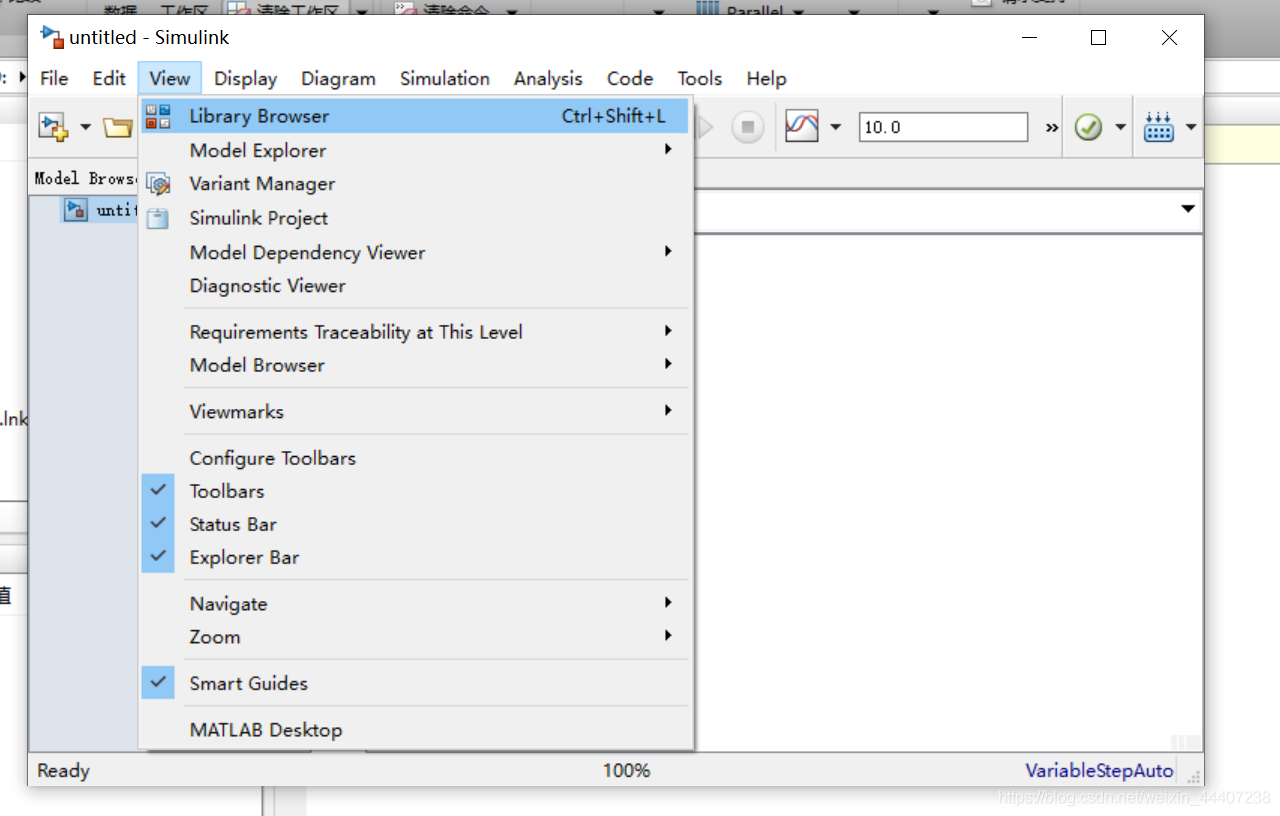Expand the Zoom submenu
The width and height of the screenshot is (1280, 816).
click(x=415, y=636)
